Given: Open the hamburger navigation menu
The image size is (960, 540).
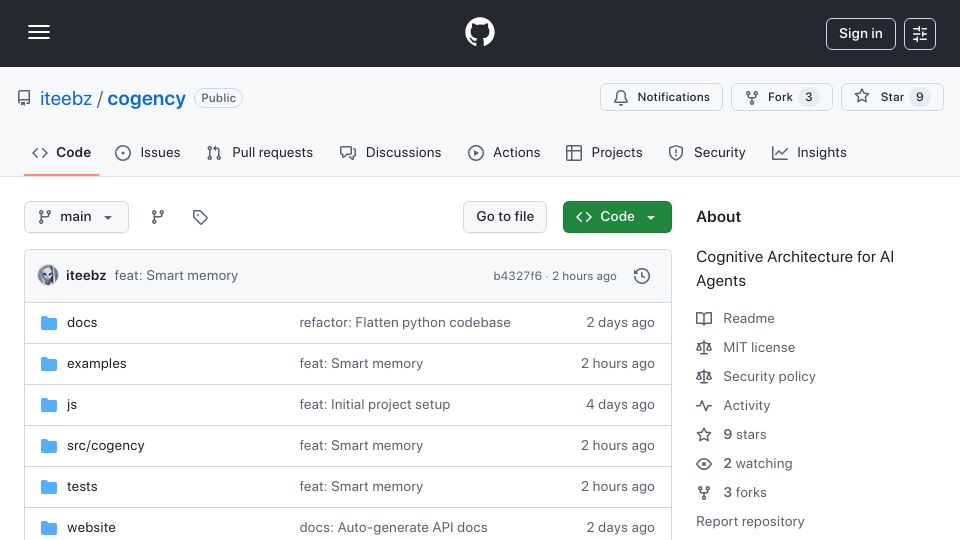Looking at the screenshot, I should click(39, 32).
